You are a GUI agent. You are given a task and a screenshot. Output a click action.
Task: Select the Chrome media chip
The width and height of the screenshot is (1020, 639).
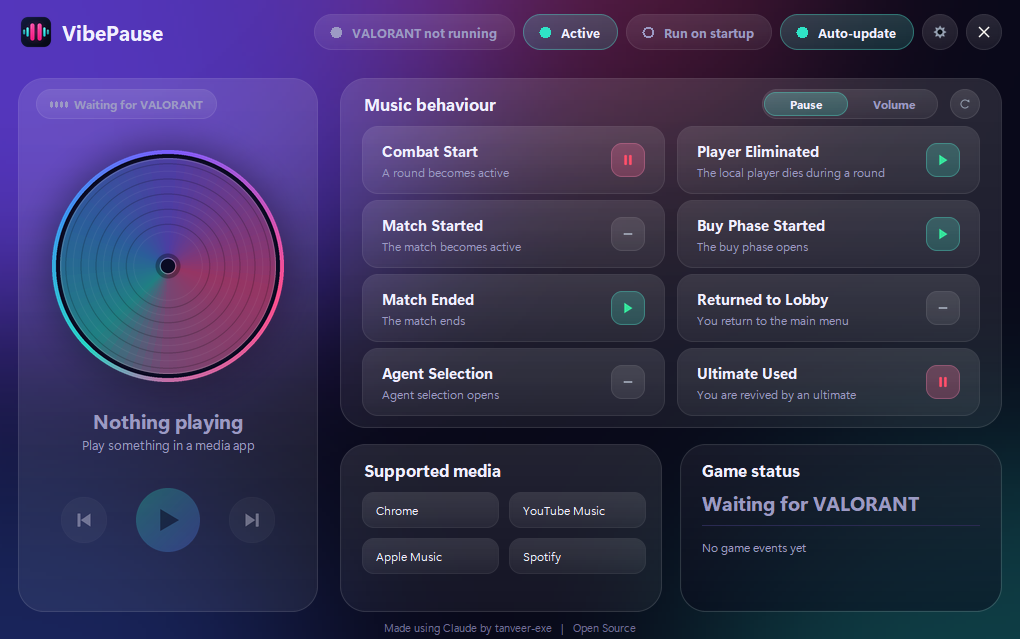click(431, 510)
